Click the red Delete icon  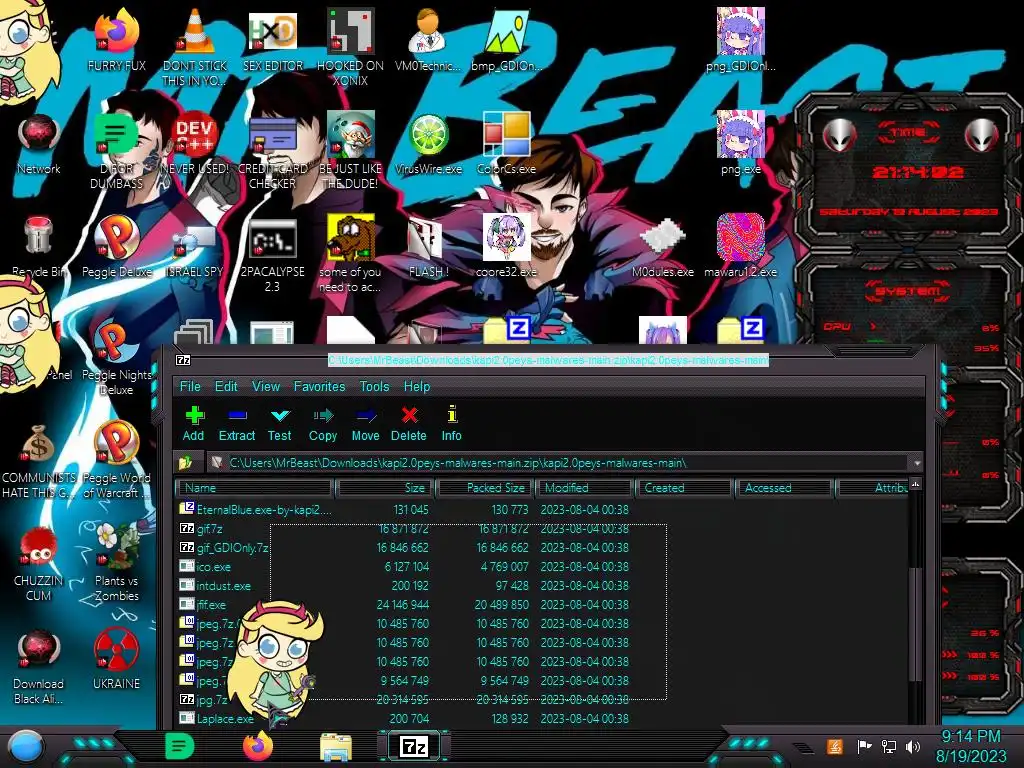(409, 423)
